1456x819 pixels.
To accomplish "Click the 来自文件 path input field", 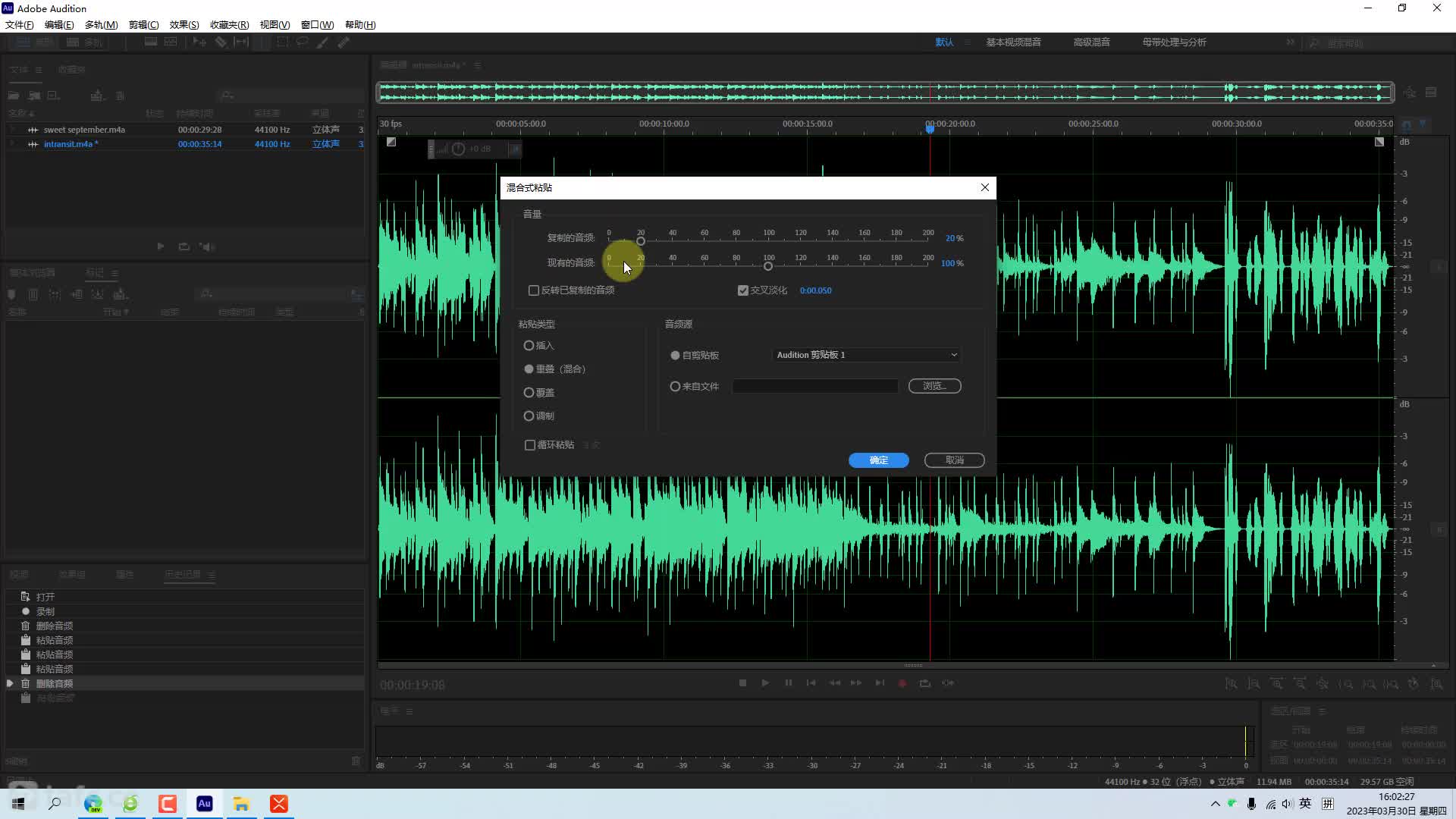I will point(815,386).
